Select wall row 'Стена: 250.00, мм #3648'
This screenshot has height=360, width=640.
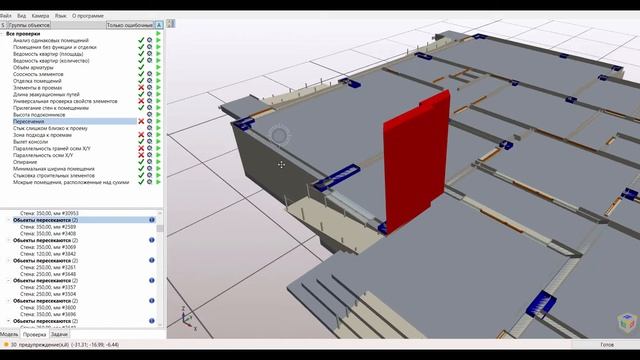tap(48, 274)
